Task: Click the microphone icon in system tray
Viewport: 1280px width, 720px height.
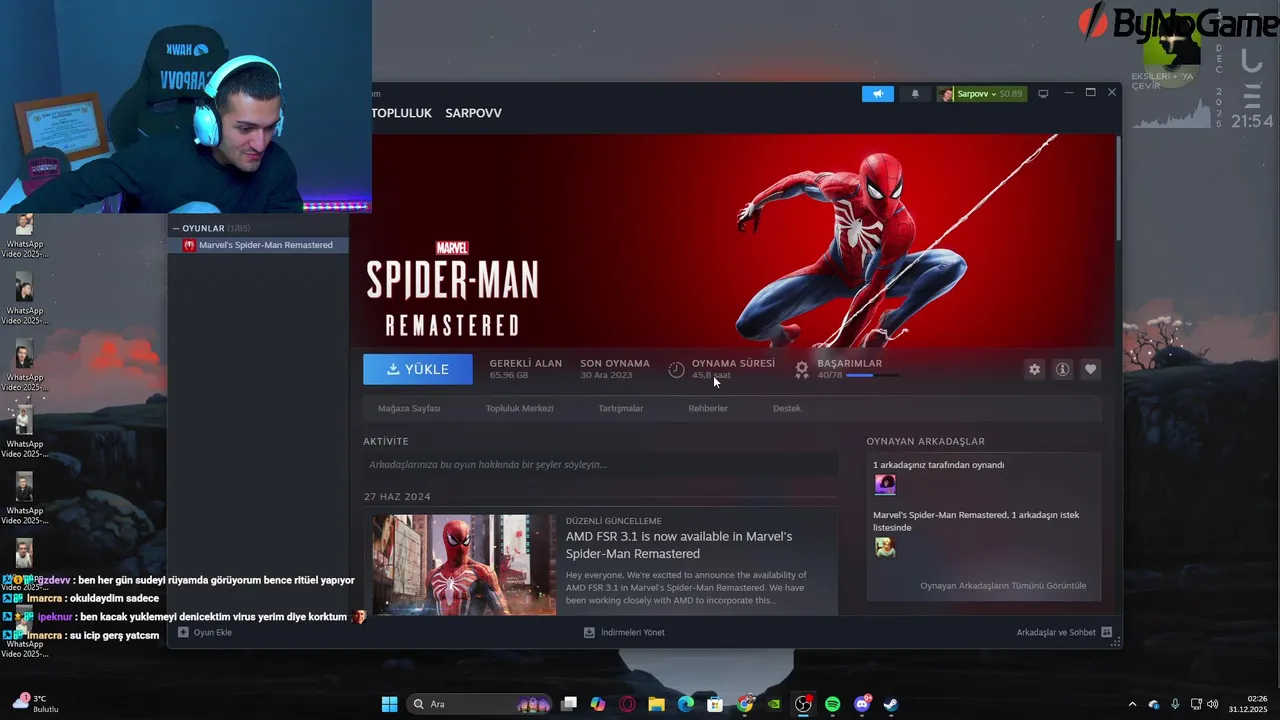Action: 1175,704
